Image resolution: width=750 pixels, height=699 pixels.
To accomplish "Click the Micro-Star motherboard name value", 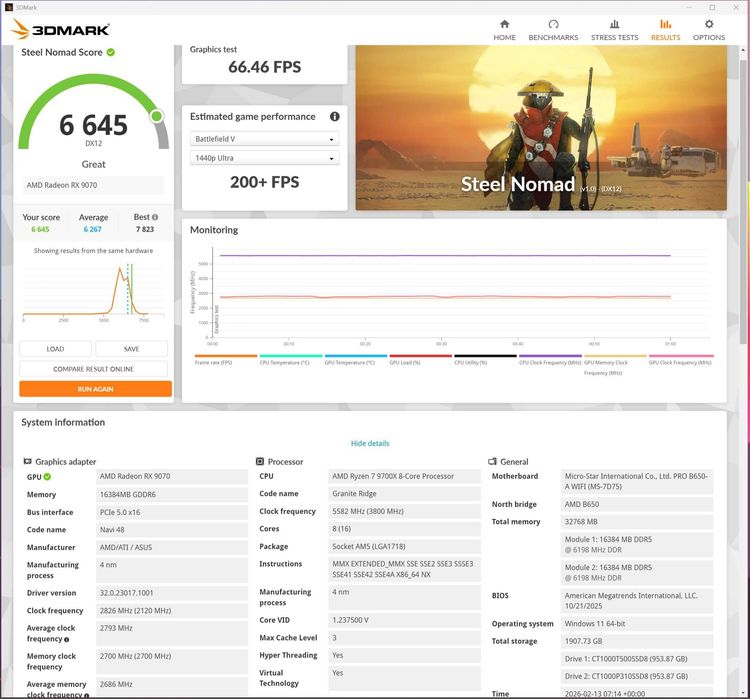I will point(637,481).
